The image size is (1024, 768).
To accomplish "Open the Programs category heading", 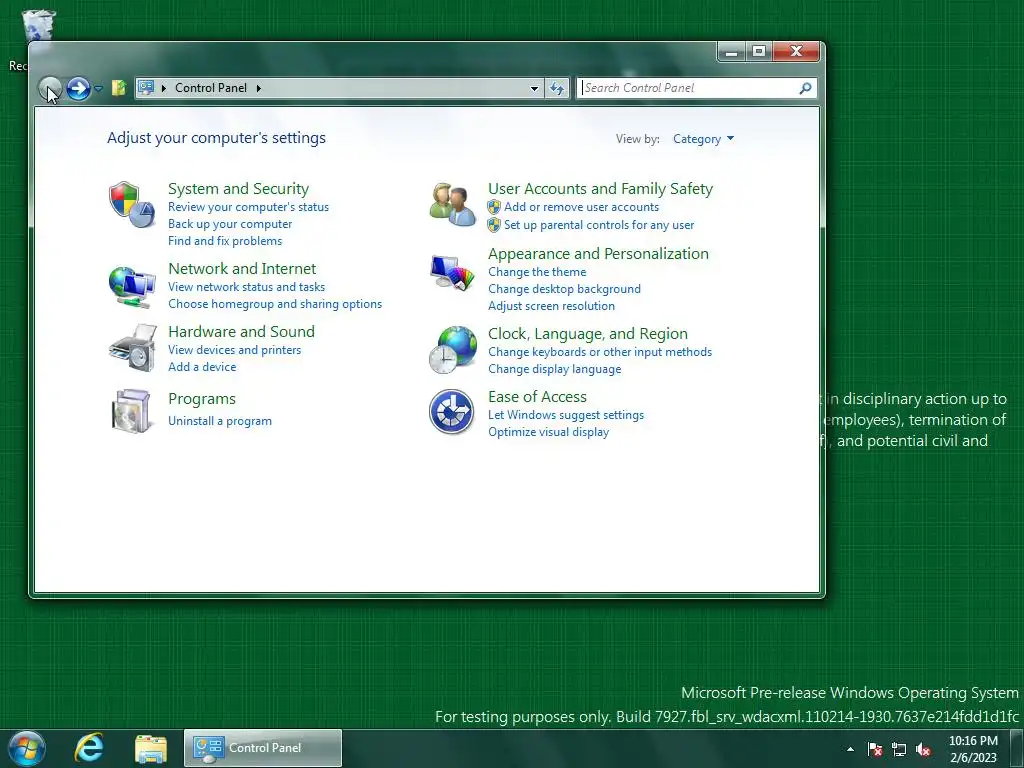I will click(202, 399).
